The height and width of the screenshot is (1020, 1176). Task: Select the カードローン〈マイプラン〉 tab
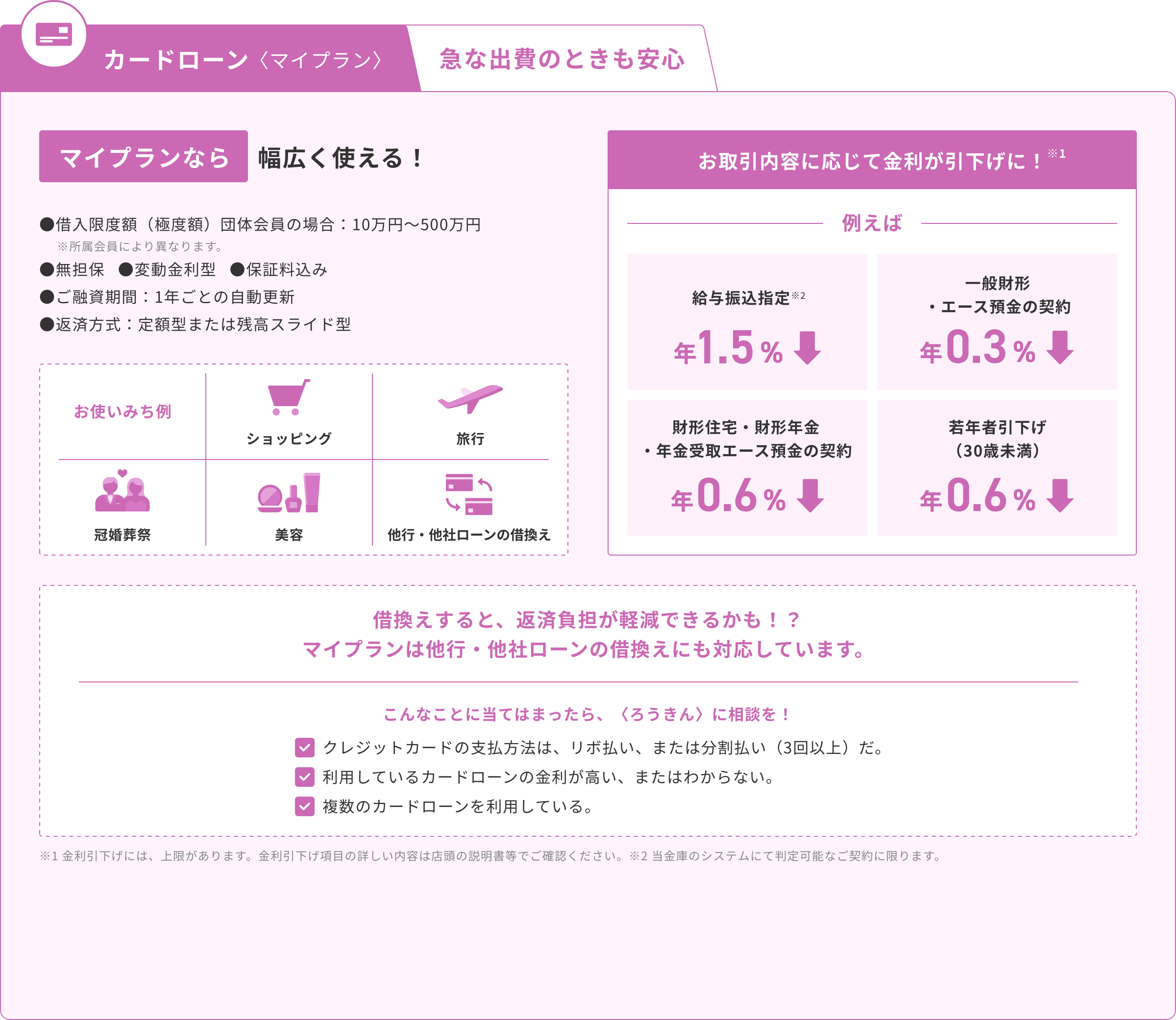point(242,60)
